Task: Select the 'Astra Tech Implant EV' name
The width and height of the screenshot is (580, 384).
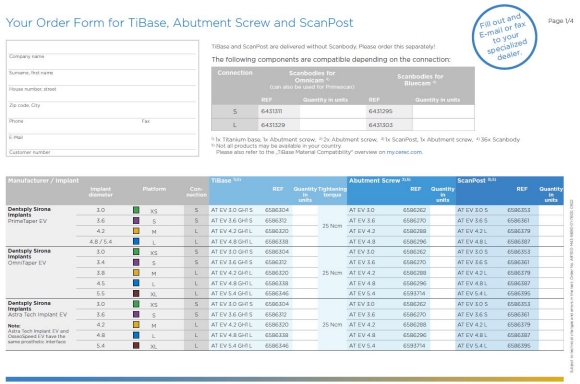Action: pyautogui.click(x=37, y=314)
